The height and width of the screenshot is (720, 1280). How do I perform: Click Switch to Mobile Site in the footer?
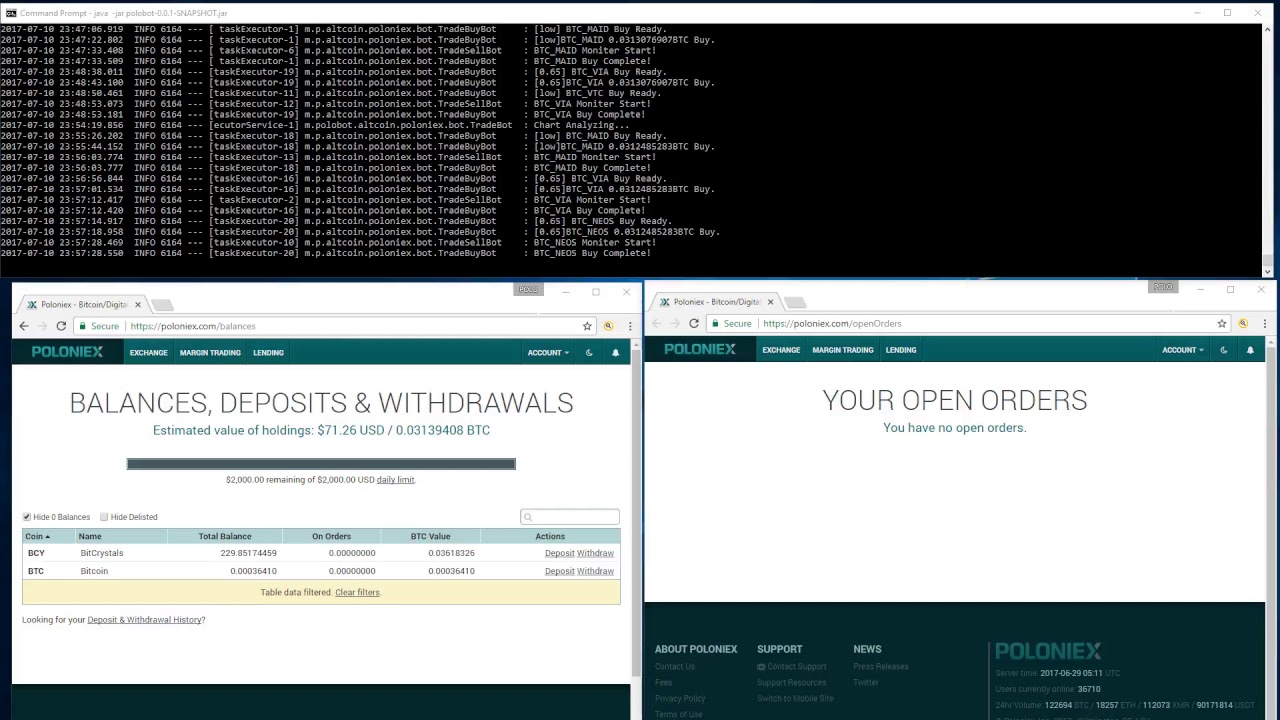pos(795,698)
